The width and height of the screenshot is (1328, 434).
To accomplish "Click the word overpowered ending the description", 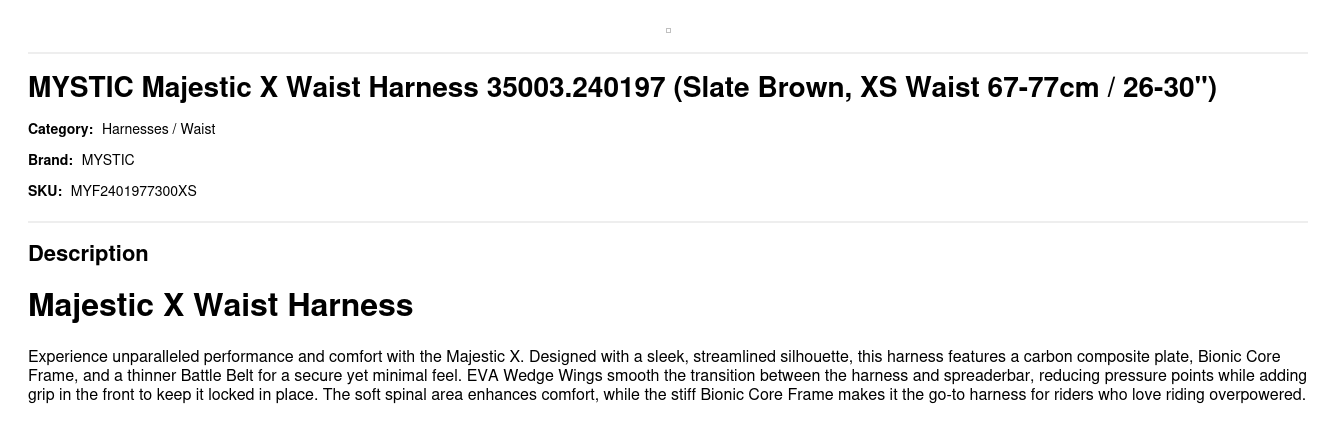I will (x=1255, y=395).
